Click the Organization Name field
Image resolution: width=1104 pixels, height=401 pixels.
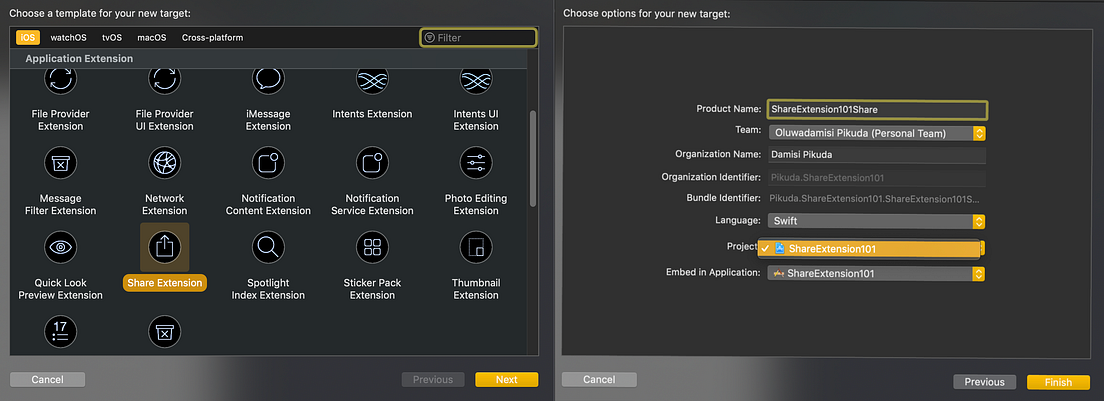pos(877,154)
